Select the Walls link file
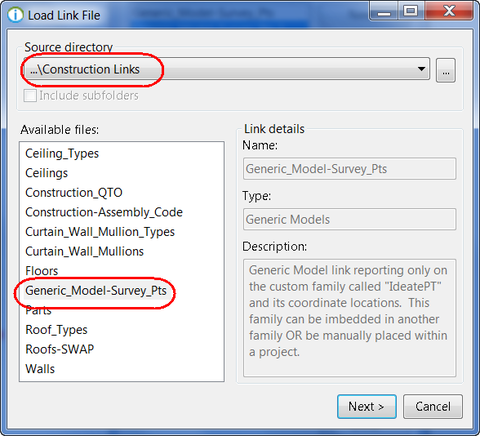This screenshot has width=480, height=436. (40, 369)
